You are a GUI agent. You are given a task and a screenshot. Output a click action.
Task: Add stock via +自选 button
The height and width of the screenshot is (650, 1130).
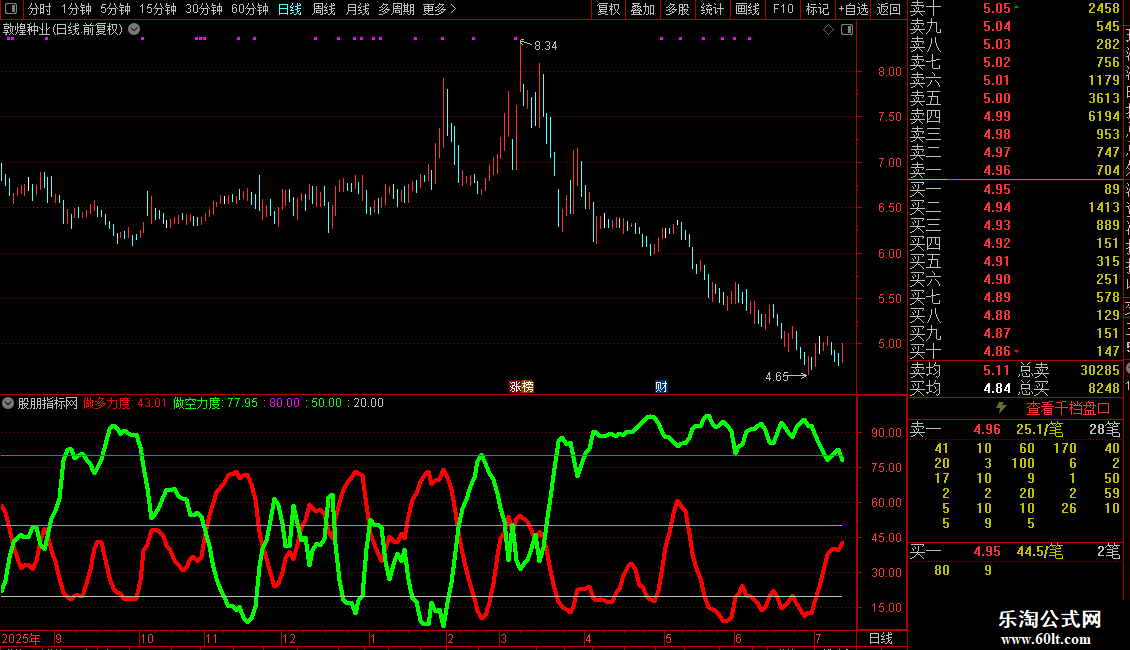[853, 9]
